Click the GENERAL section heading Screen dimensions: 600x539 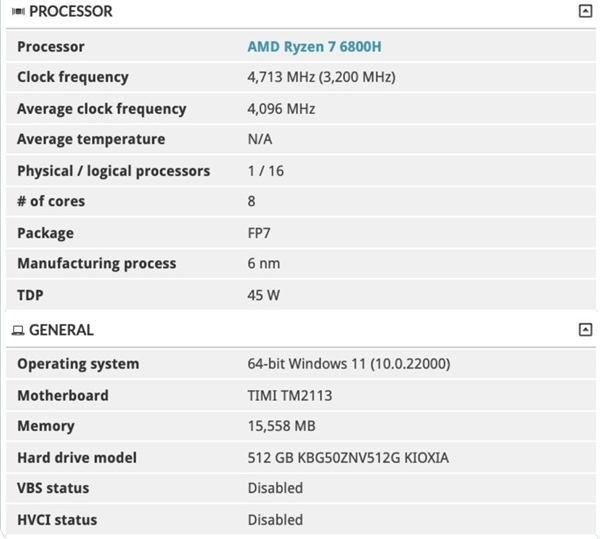tap(61, 330)
